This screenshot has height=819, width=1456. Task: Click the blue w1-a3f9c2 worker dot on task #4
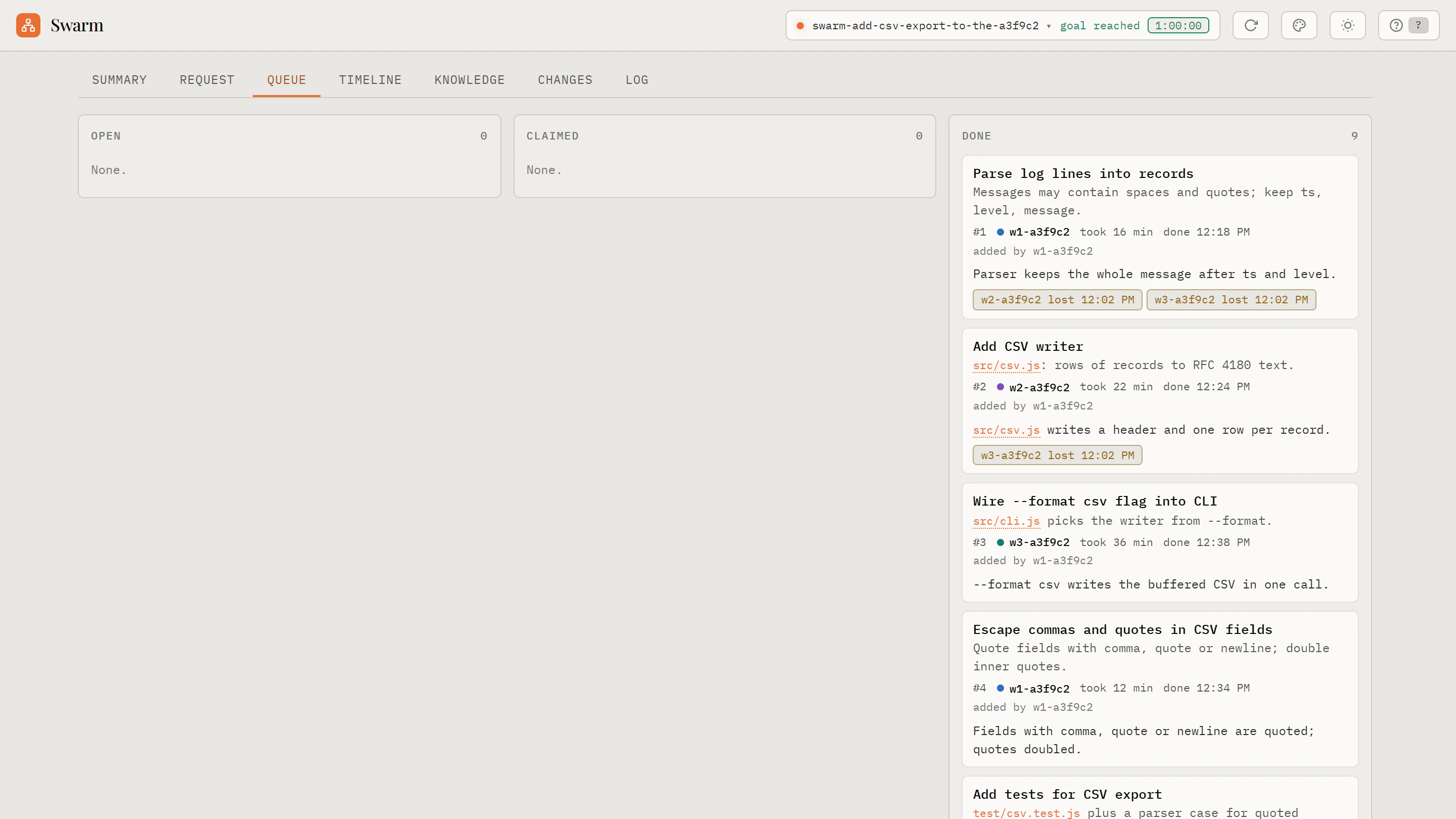1000,688
